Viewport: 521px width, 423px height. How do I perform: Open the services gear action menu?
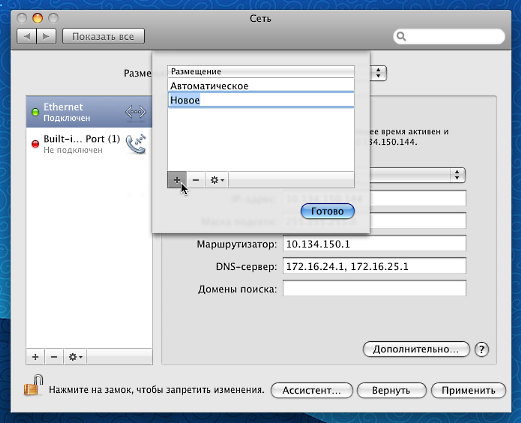point(75,357)
